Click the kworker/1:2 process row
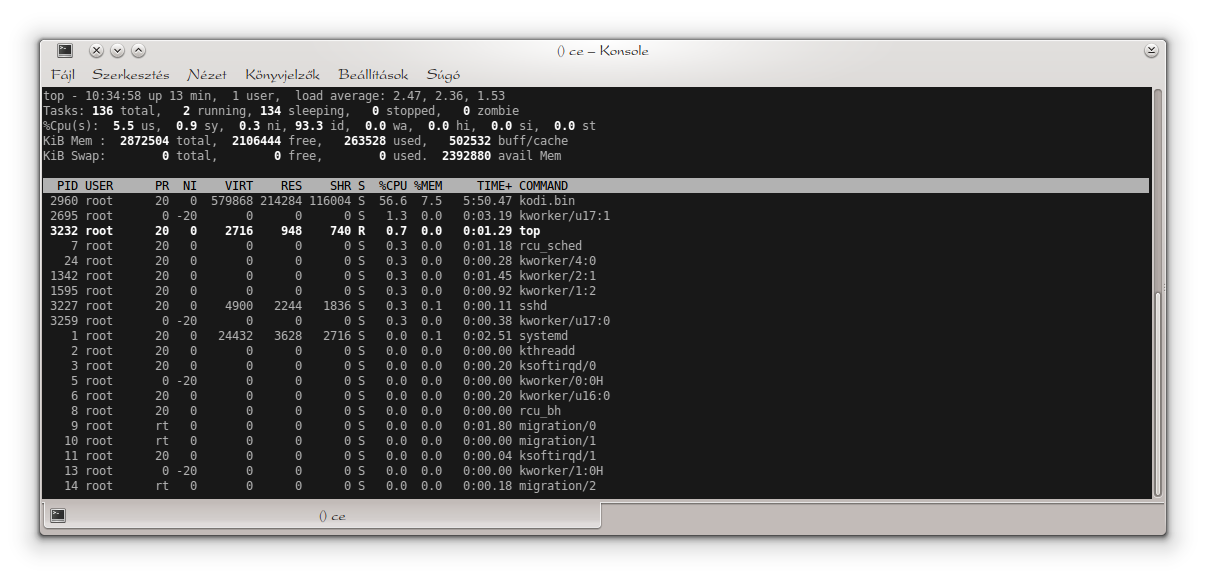The height and width of the screenshot is (575, 1206). pyautogui.click(x=595, y=291)
